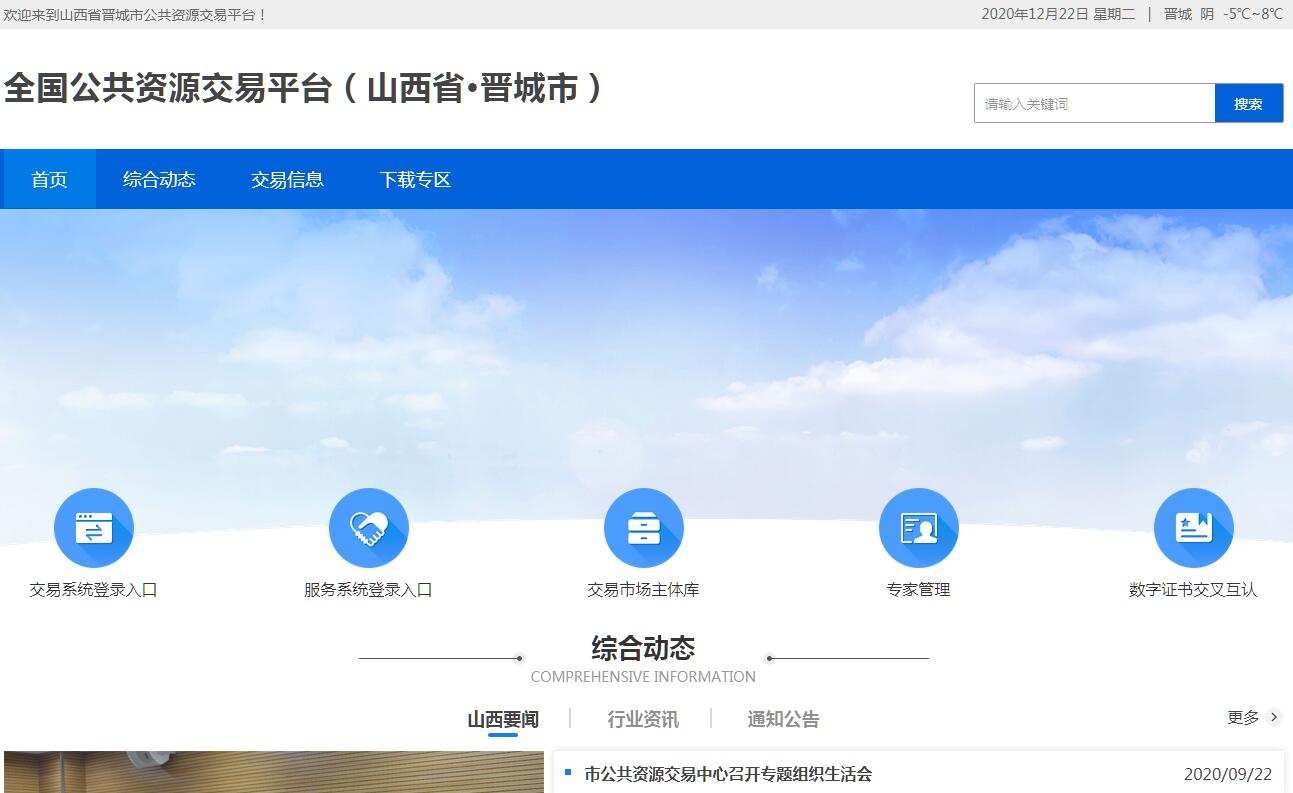Open the 下载专区 navigation item
Image resolution: width=1293 pixels, height=793 pixels.
[x=415, y=180]
